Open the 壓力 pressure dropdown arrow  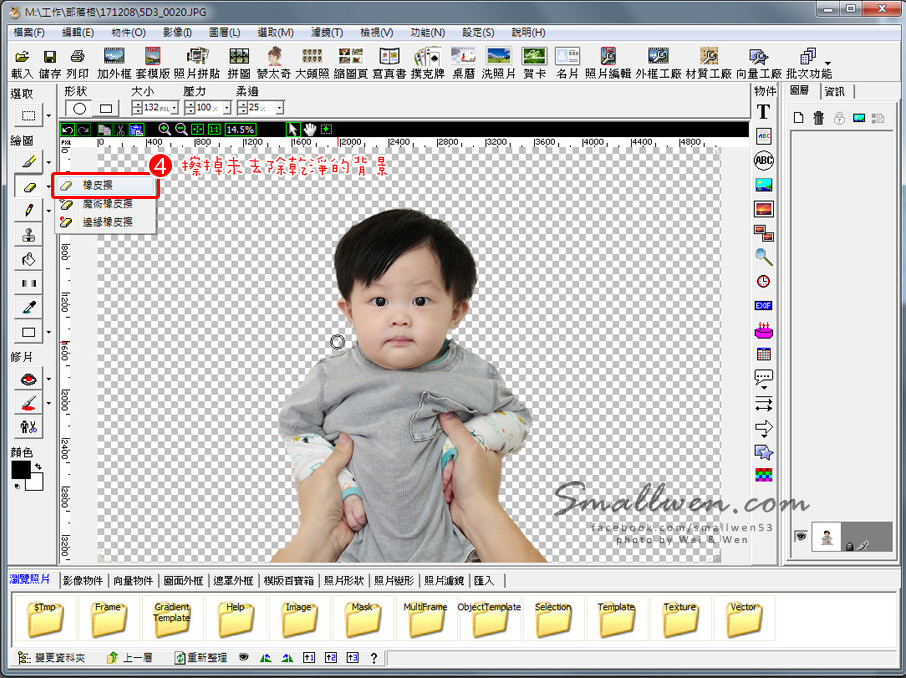[x=227, y=108]
